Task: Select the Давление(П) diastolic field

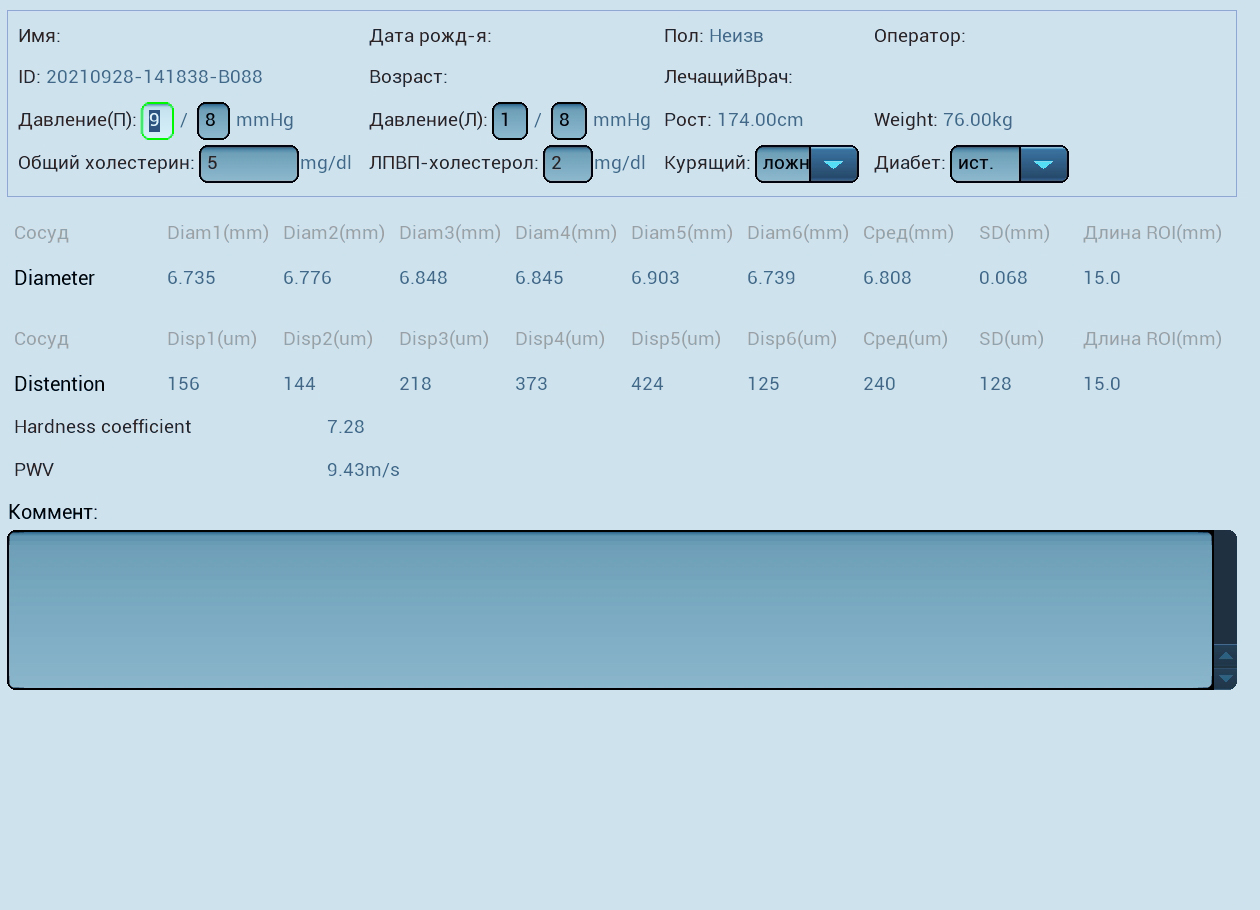Action: click(213, 121)
